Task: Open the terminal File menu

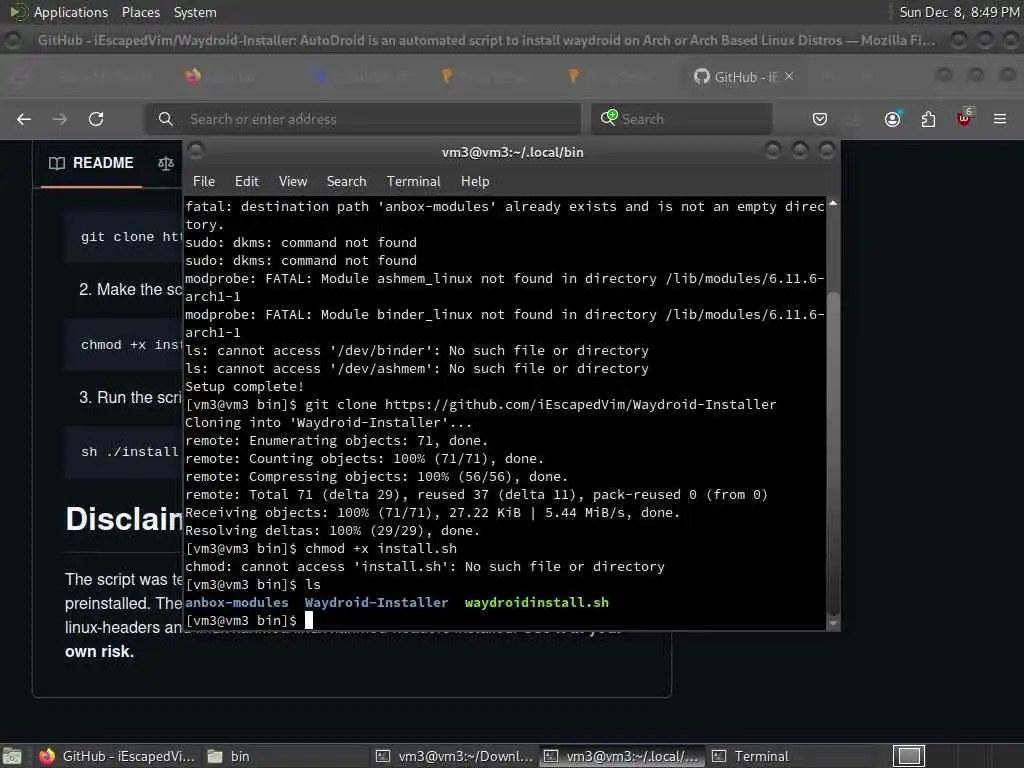Action: [x=204, y=182]
